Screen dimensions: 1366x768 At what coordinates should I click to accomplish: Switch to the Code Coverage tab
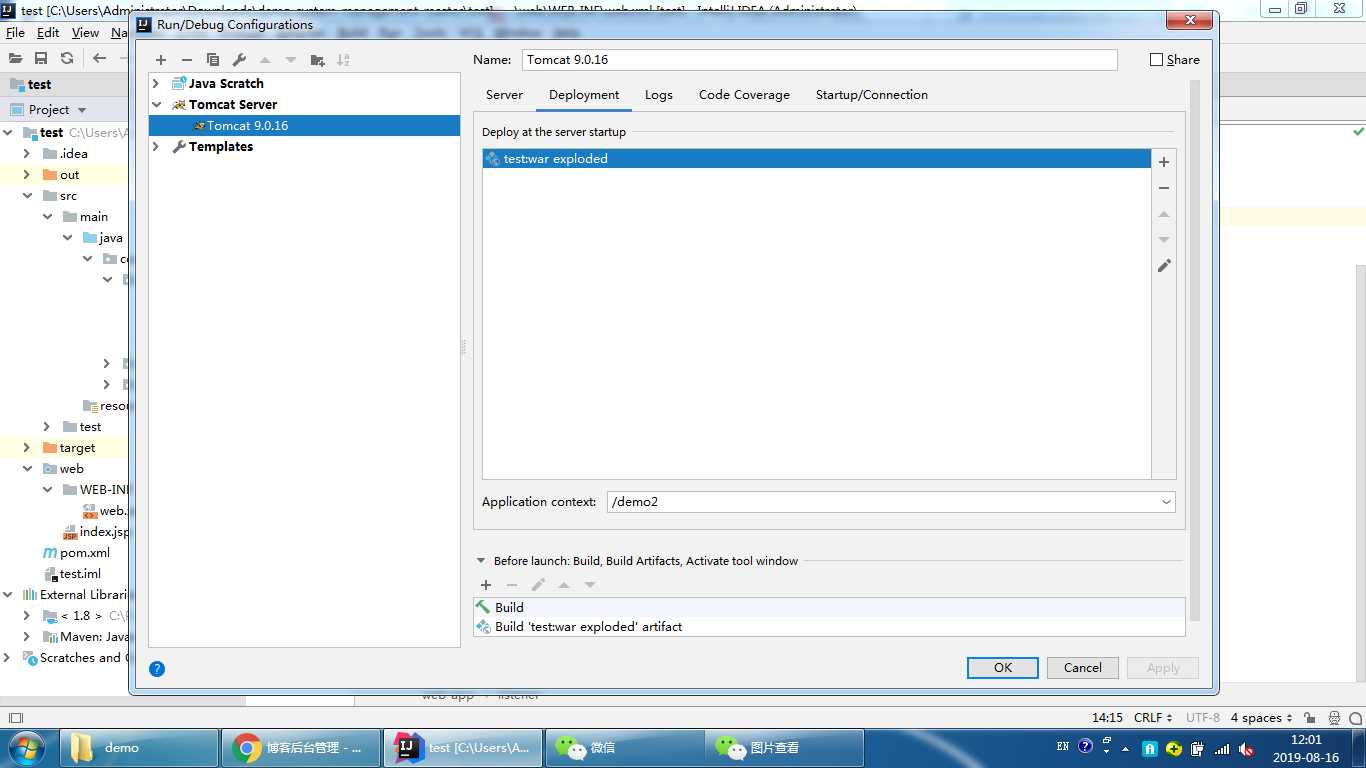[744, 95]
